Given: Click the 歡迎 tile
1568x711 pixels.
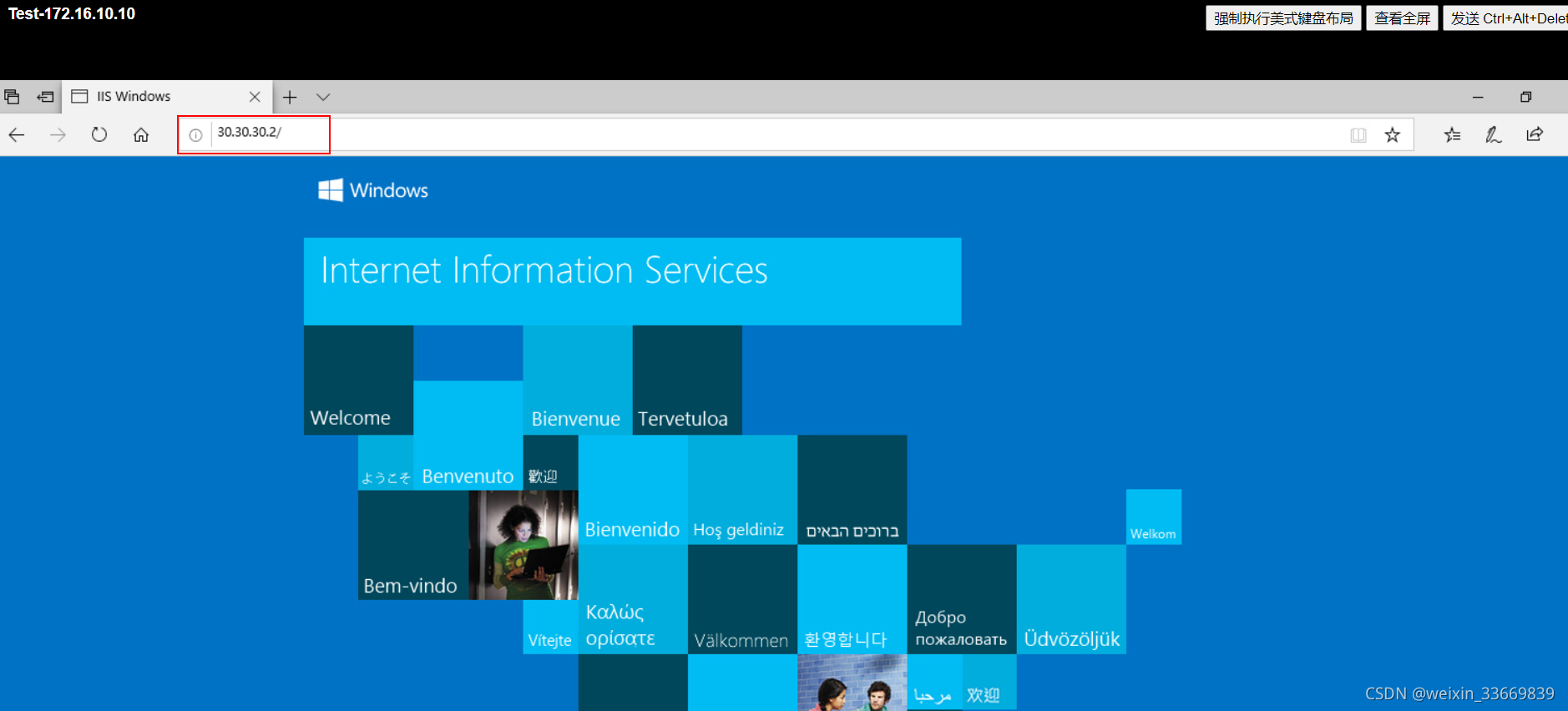Looking at the screenshot, I should pos(550,463).
